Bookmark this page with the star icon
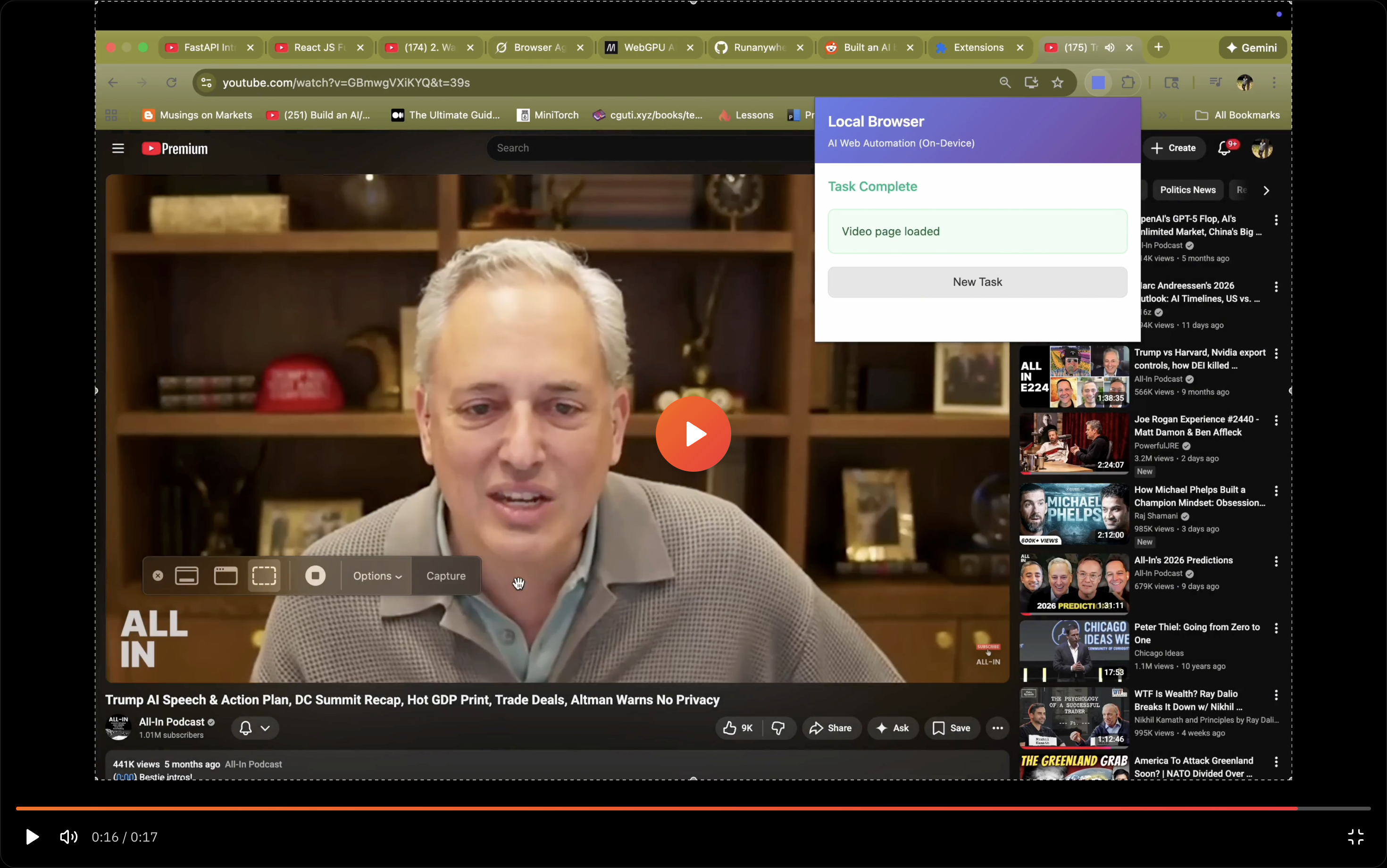Screen dimensions: 1387x868 click(1058, 82)
